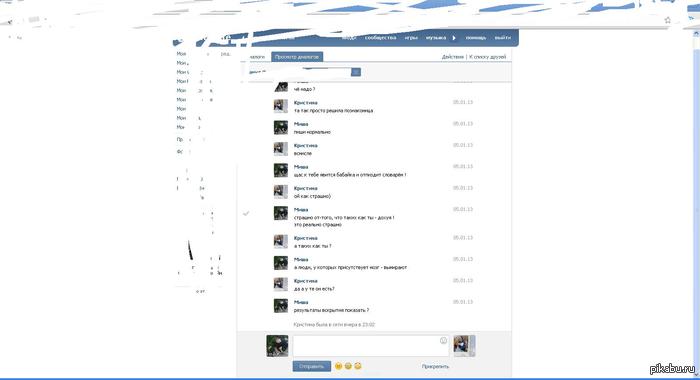This screenshot has width=700, height=380.
Task: Log out via выйти link
Action: pos(503,38)
